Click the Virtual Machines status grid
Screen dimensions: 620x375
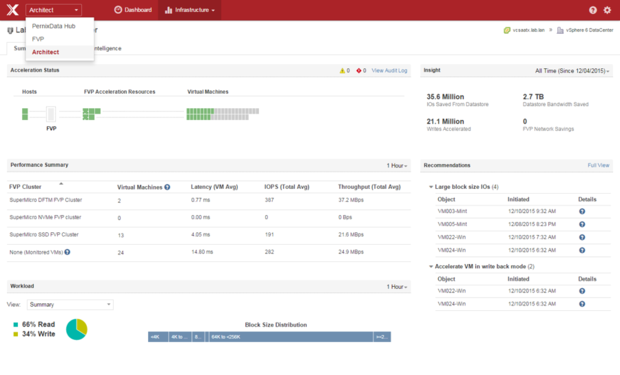[223, 114]
